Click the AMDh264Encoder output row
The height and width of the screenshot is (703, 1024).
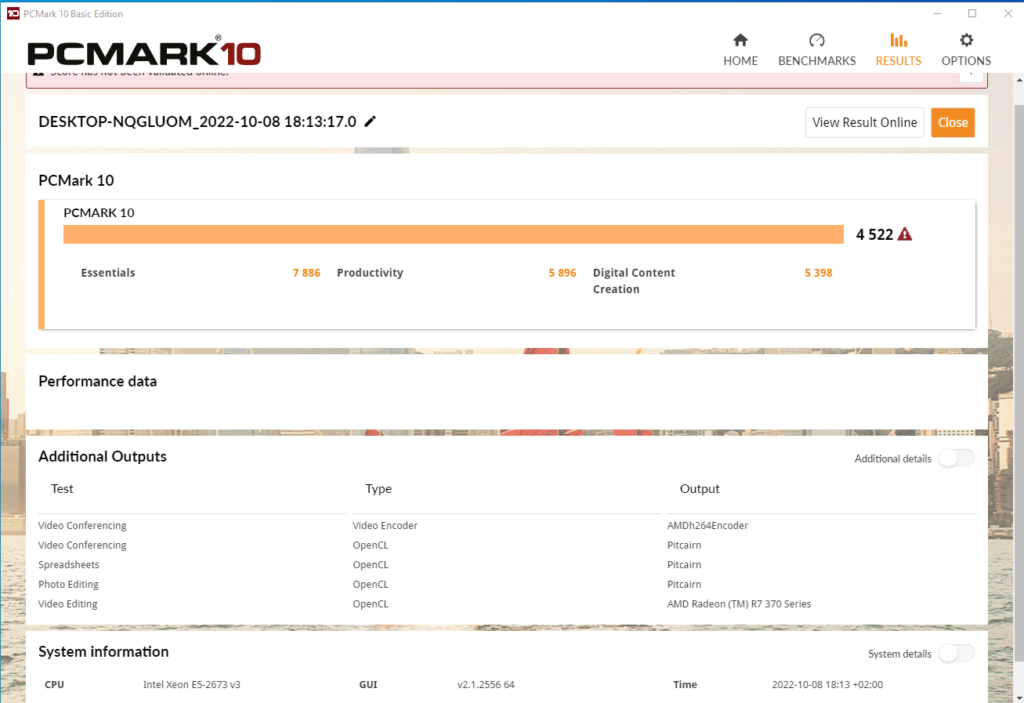pyautogui.click(x=707, y=526)
